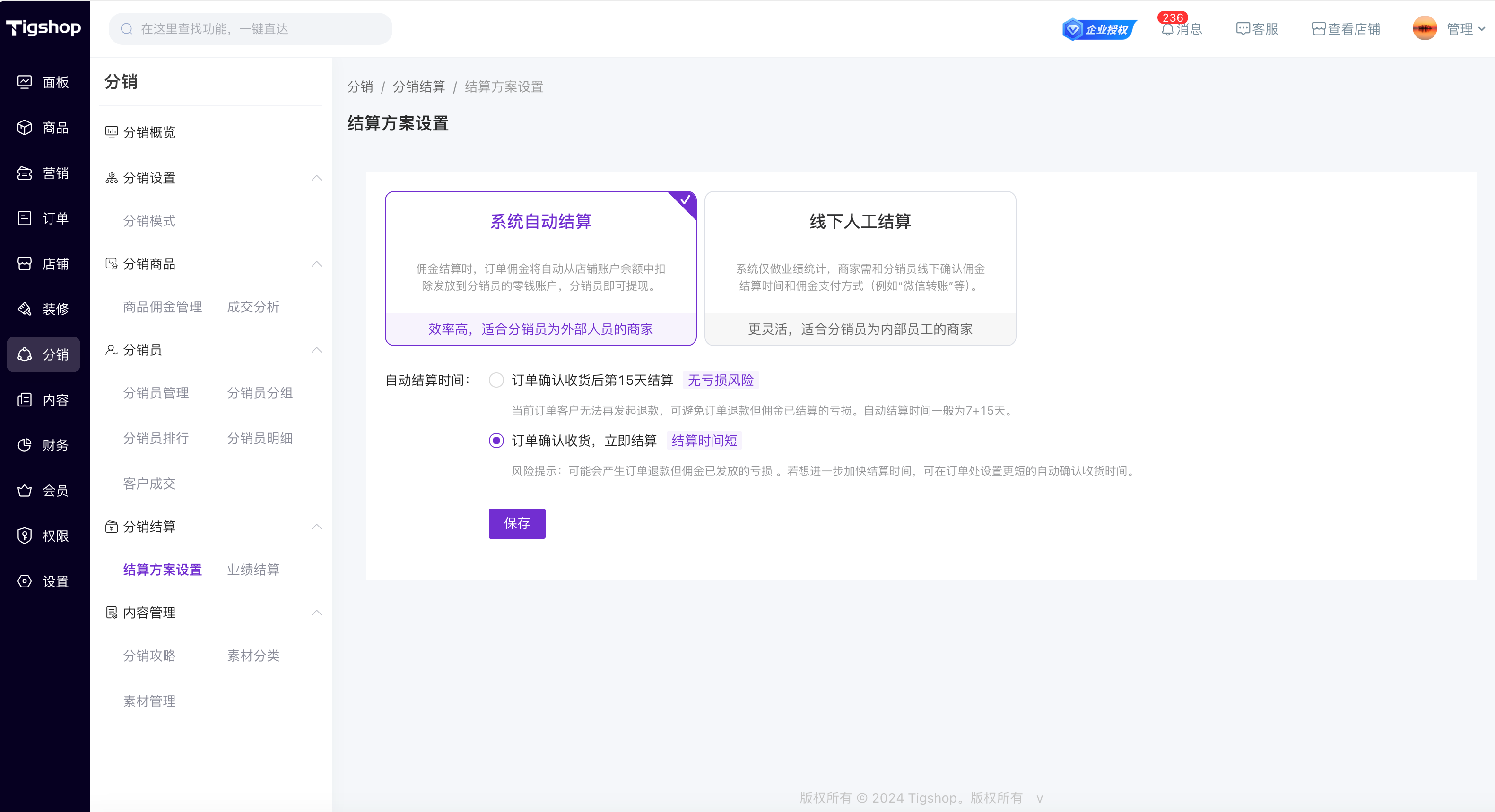Open 分销员管理 menu item

156,393
